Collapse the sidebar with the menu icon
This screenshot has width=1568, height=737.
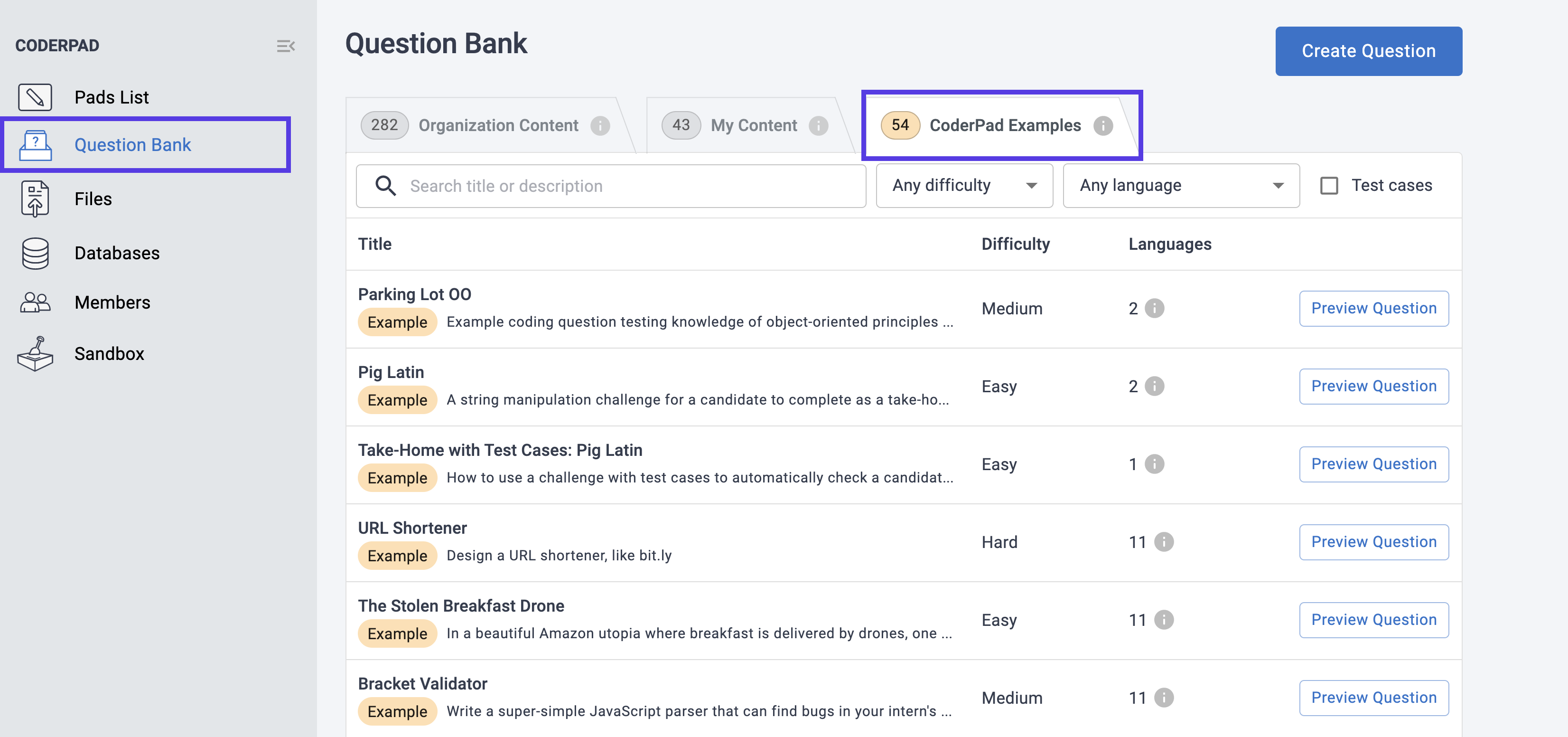pos(286,46)
